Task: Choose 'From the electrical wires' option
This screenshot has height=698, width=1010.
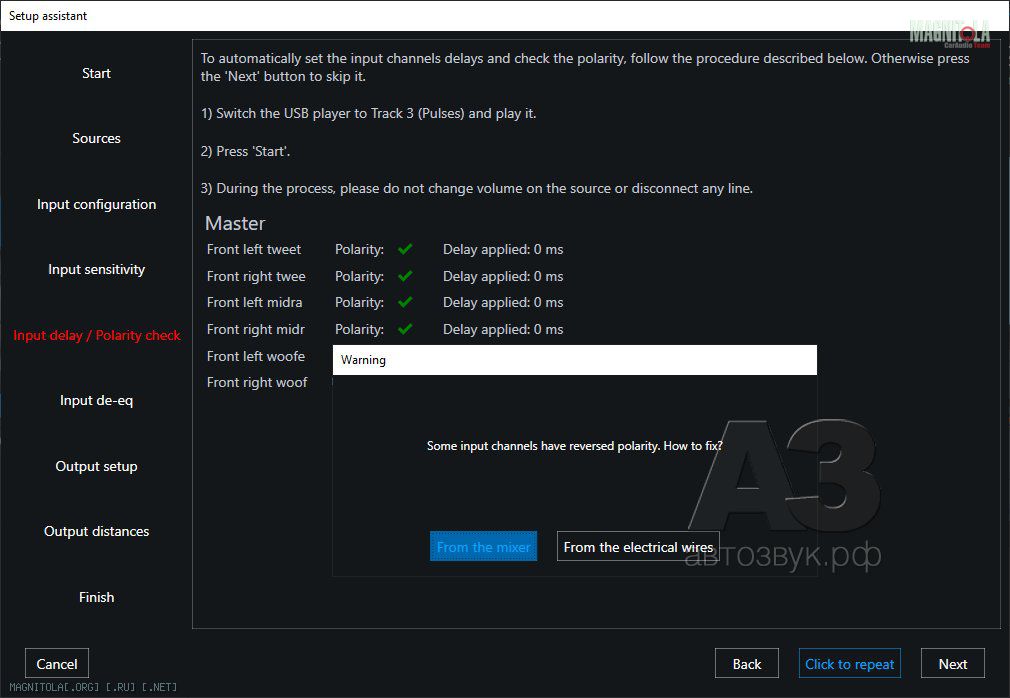Action: 638,547
